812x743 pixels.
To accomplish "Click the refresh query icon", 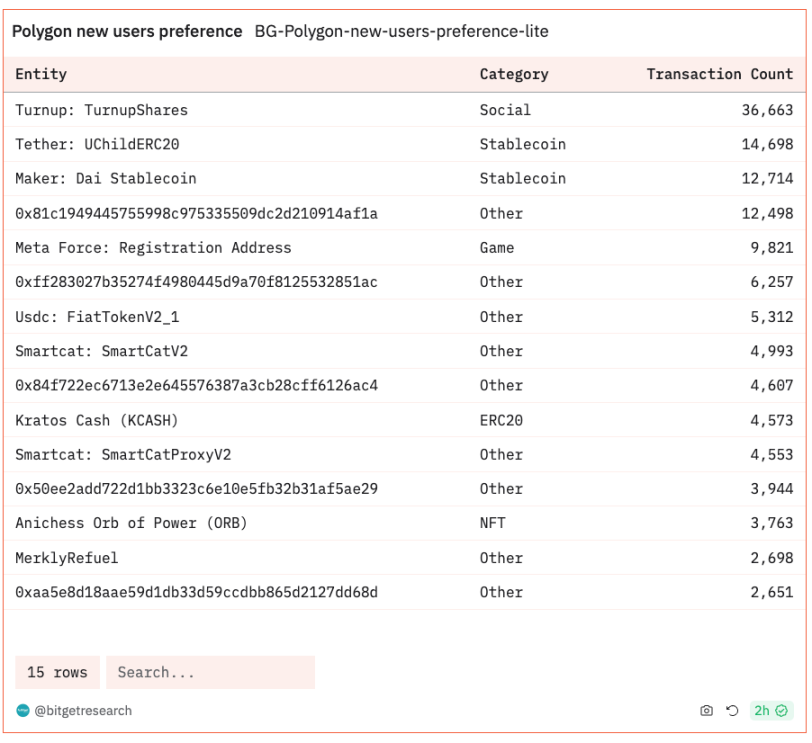I will click(732, 711).
